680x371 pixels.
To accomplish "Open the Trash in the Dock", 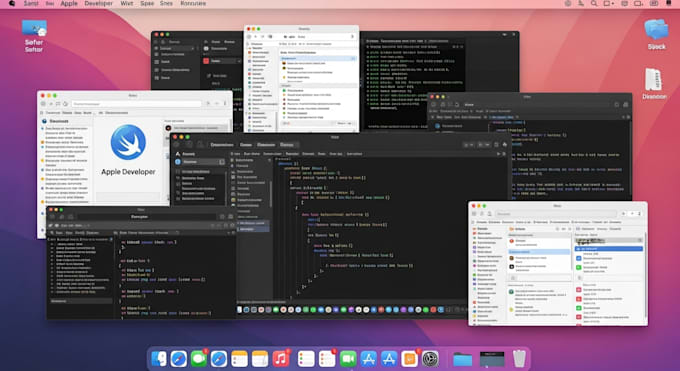I will [x=519, y=359].
